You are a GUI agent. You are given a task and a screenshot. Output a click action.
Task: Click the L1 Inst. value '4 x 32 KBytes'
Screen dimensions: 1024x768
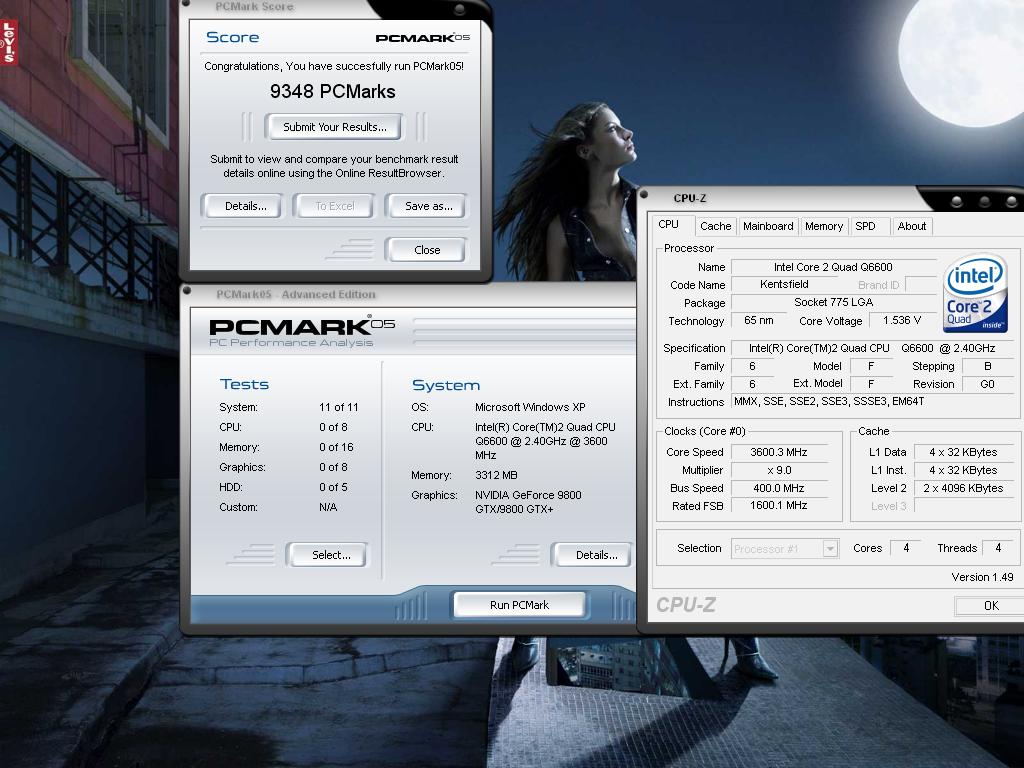(x=963, y=470)
